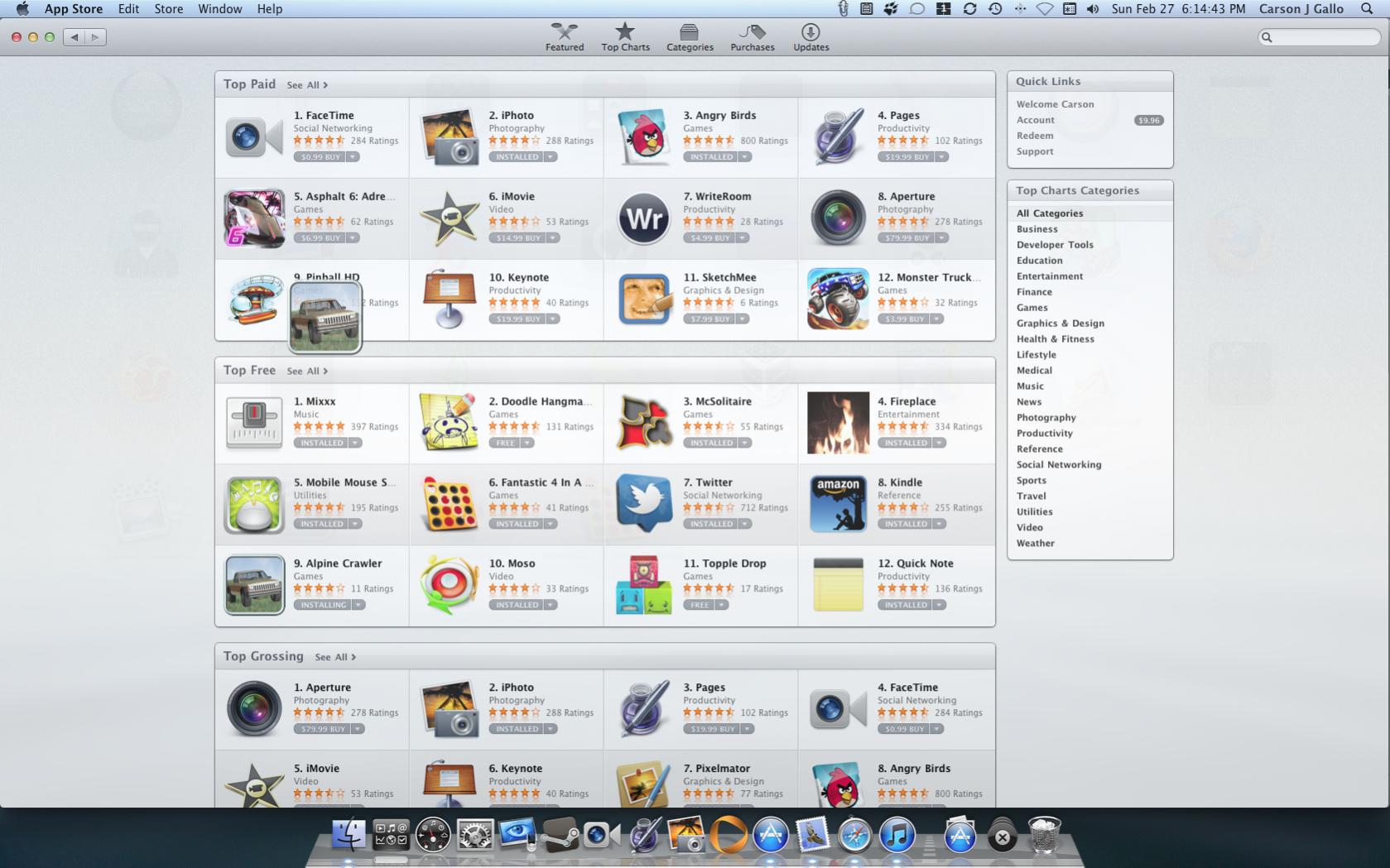Click See All next to Top Paid

click(307, 85)
